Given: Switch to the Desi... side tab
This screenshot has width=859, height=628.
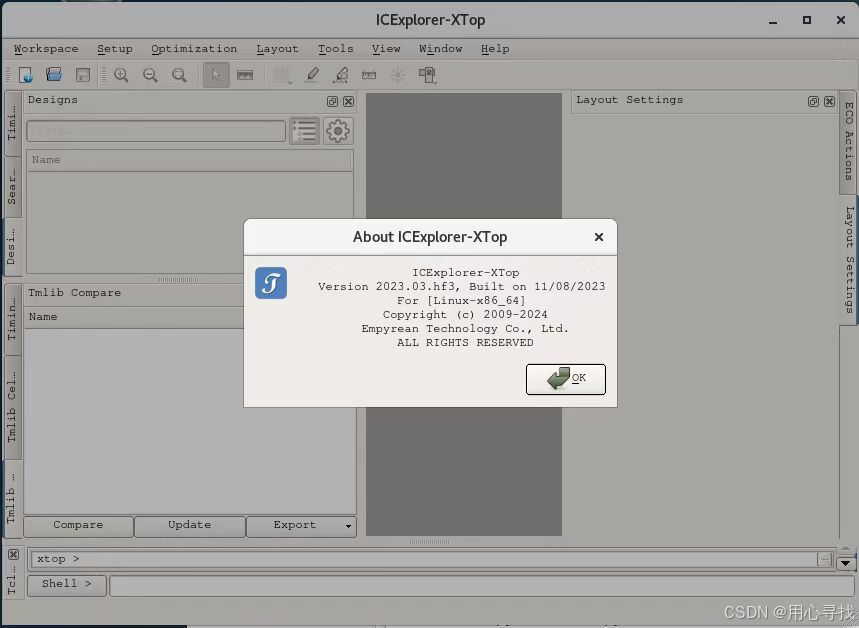Looking at the screenshot, I should pos(12,247).
